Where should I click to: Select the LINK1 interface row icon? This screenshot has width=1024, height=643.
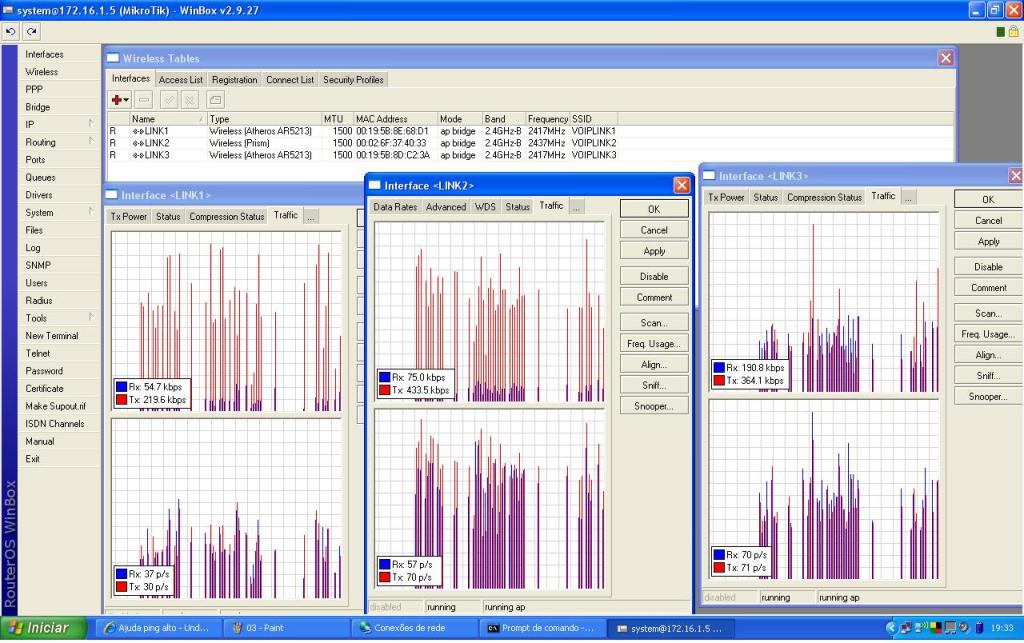pyautogui.click(x=138, y=131)
